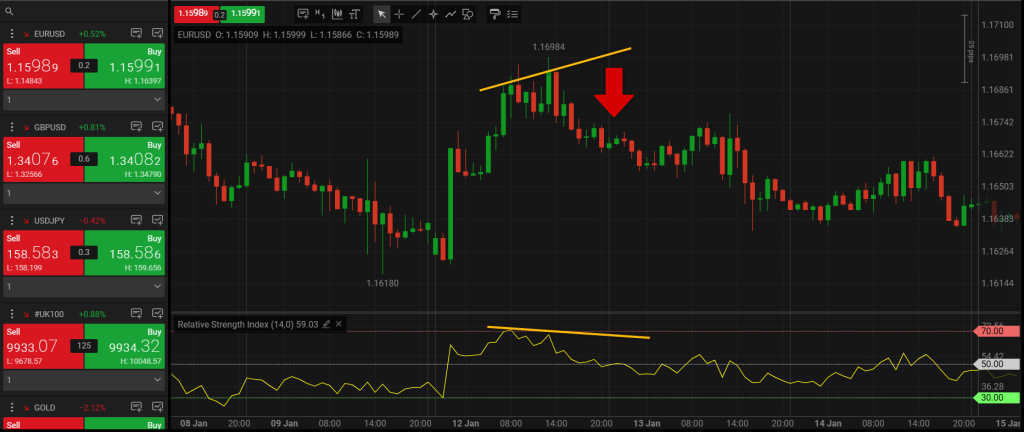This screenshot has width=1024, height=432.
Task: Open the object list icon in toolbar
Action: [x=512, y=14]
